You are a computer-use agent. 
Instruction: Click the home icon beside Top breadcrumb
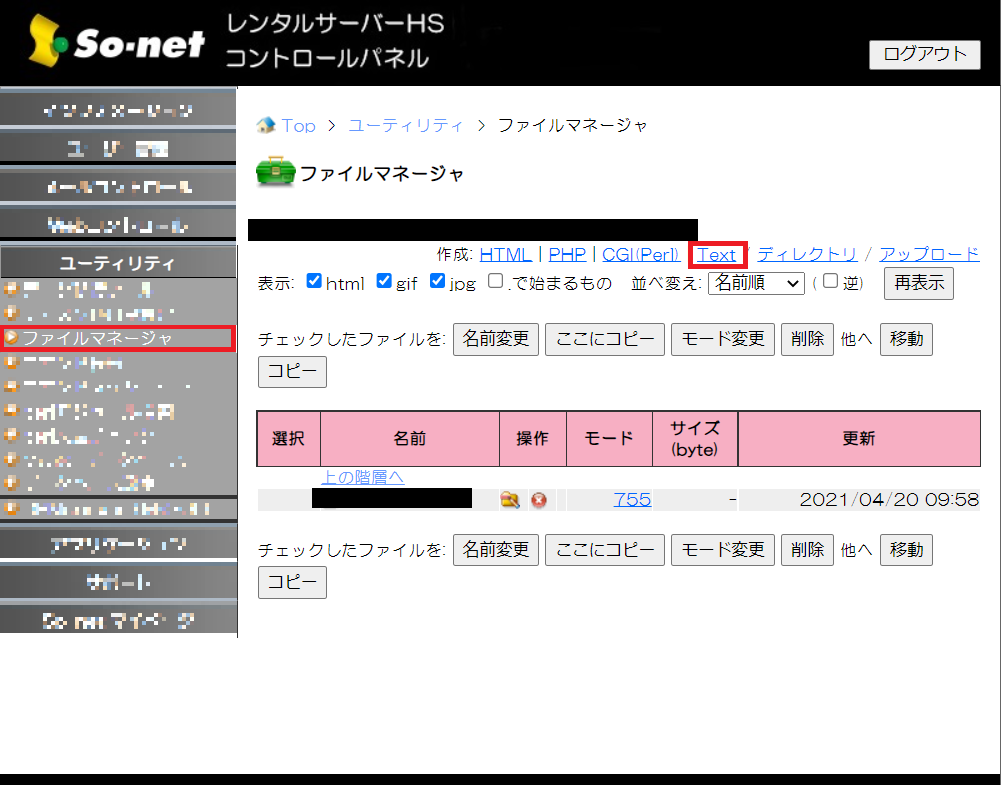(x=266, y=126)
